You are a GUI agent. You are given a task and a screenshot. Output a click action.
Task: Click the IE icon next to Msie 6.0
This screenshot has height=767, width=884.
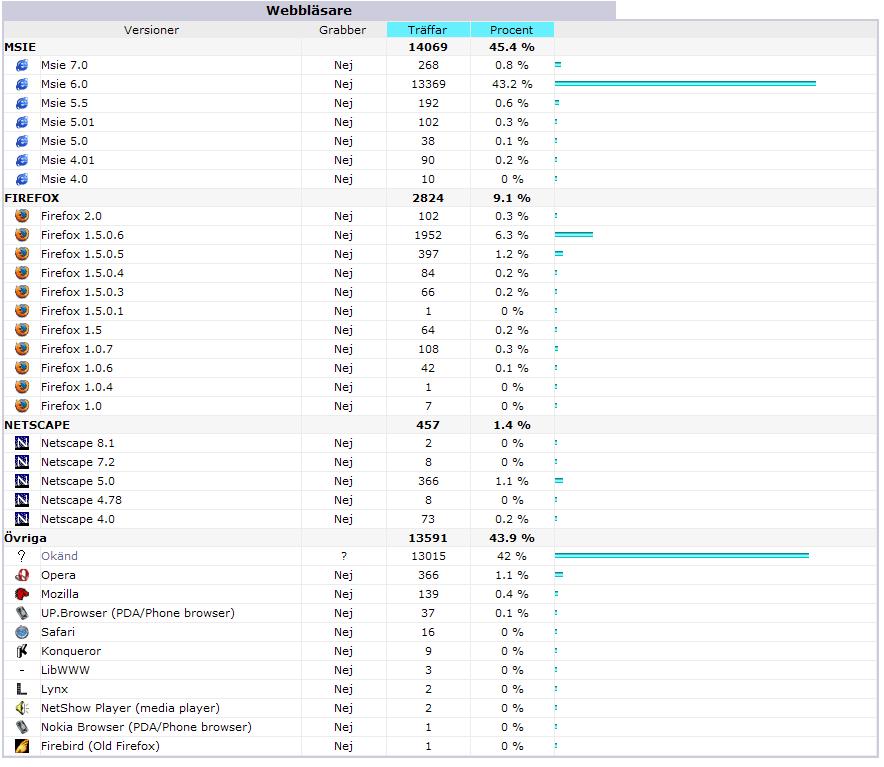click(x=22, y=85)
